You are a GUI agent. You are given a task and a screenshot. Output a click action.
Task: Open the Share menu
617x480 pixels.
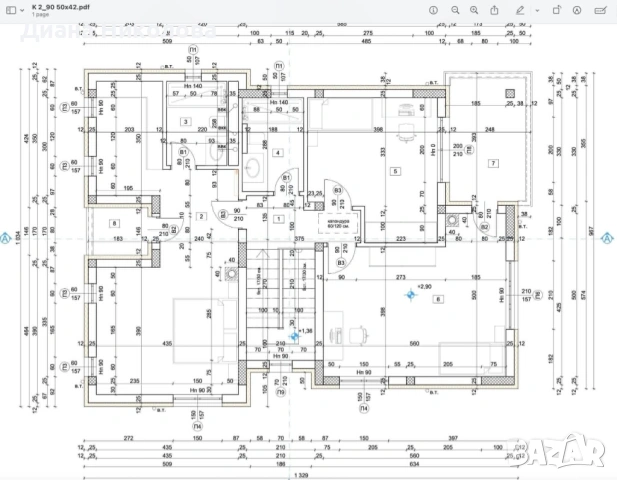coord(494,10)
